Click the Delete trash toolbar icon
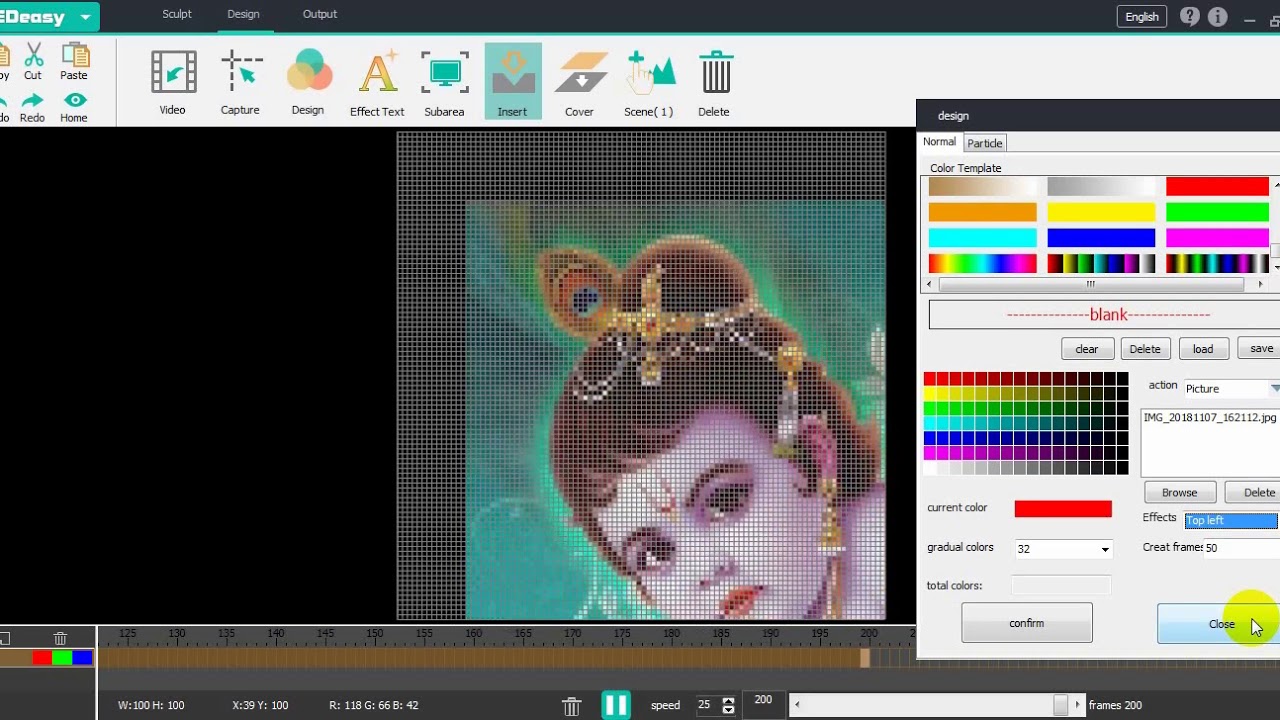Image resolution: width=1280 pixels, height=720 pixels. click(x=714, y=83)
